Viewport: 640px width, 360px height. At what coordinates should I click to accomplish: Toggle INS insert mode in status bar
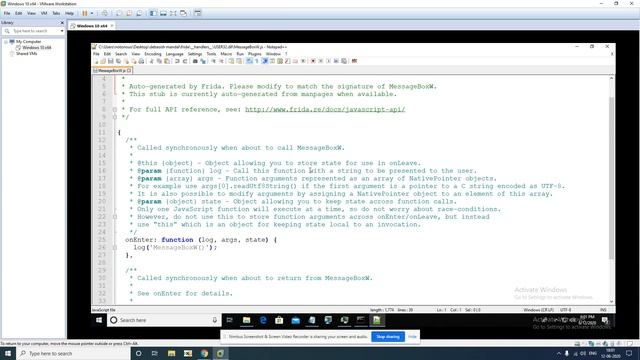[x=603, y=310]
